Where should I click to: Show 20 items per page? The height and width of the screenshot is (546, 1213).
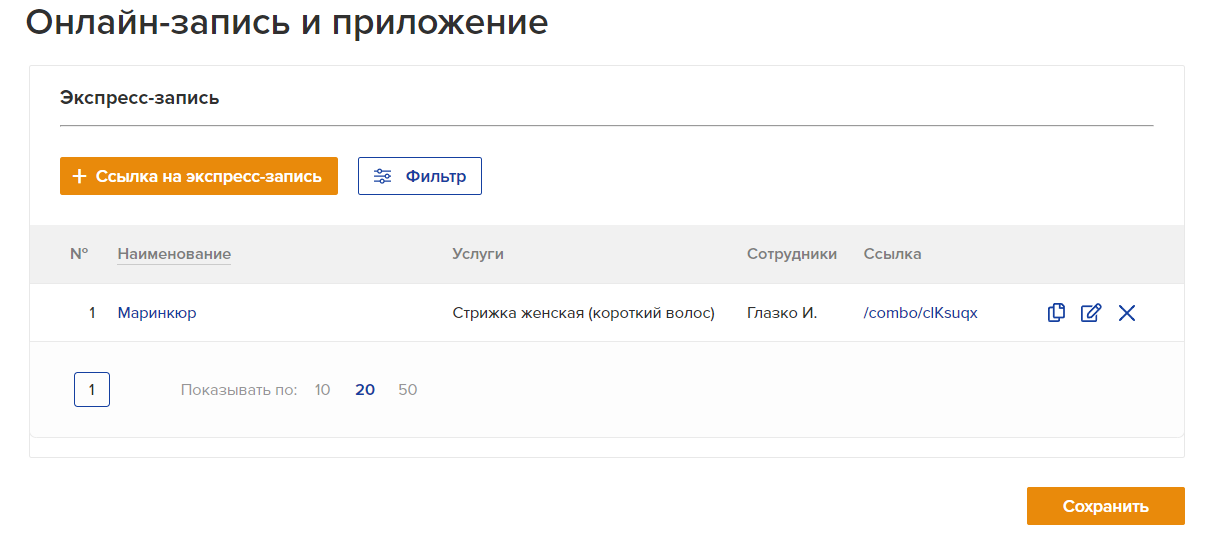[365, 390]
